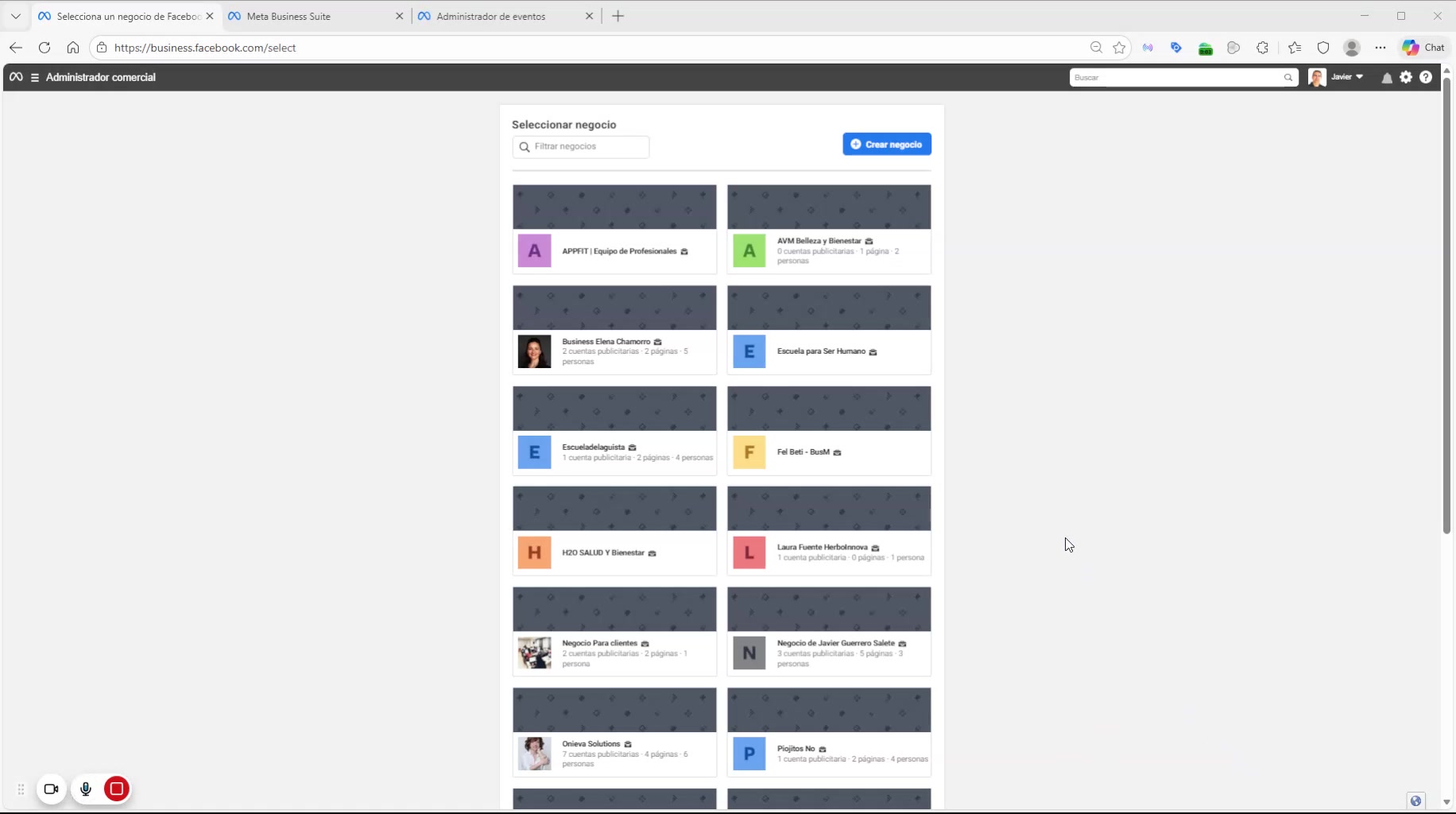The width and height of the screenshot is (1456, 814).
Task: Stop recording with the red button
Action: point(117,789)
